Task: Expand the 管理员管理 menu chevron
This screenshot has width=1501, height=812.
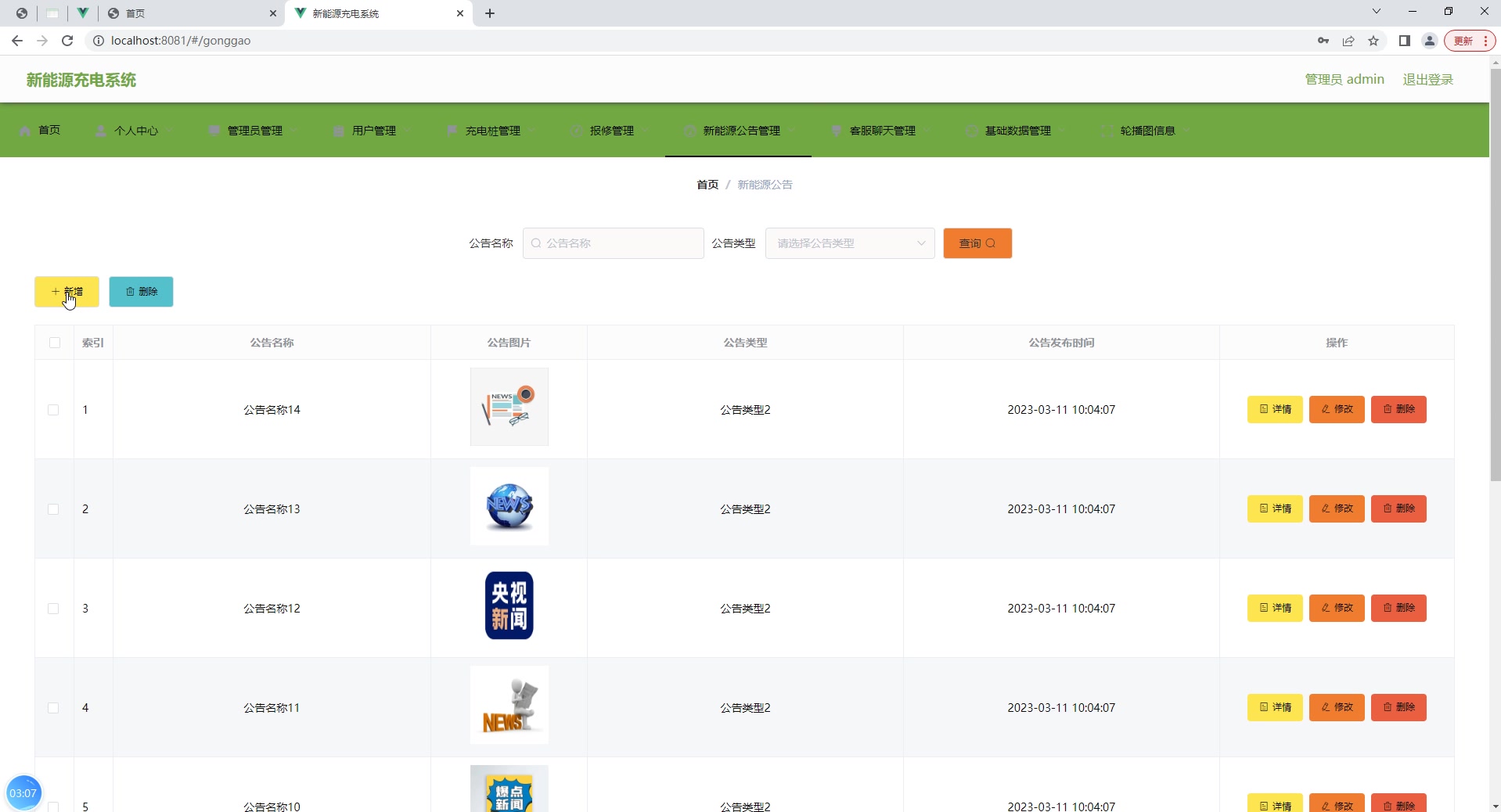Action: (x=294, y=131)
